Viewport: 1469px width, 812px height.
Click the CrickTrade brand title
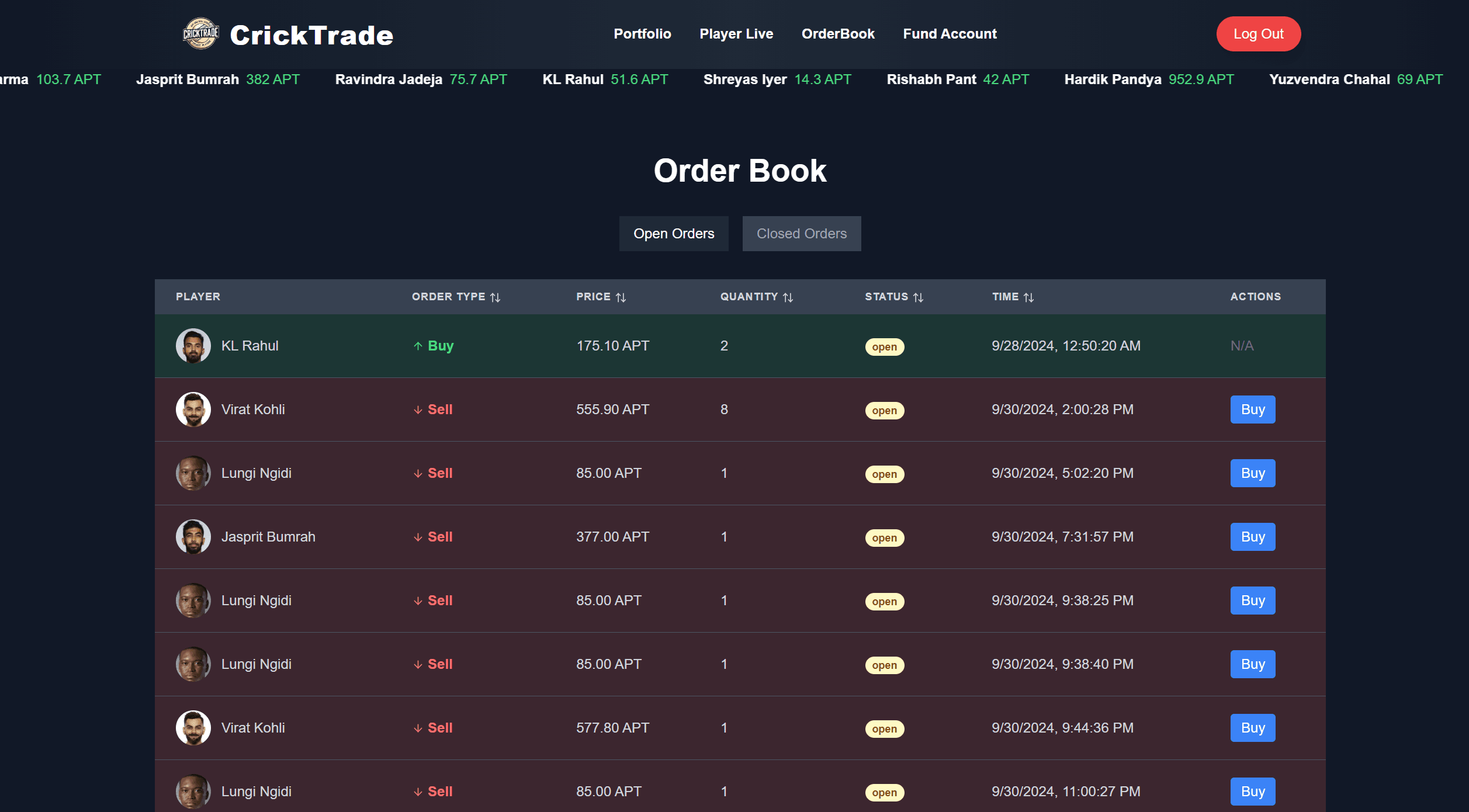(x=311, y=35)
